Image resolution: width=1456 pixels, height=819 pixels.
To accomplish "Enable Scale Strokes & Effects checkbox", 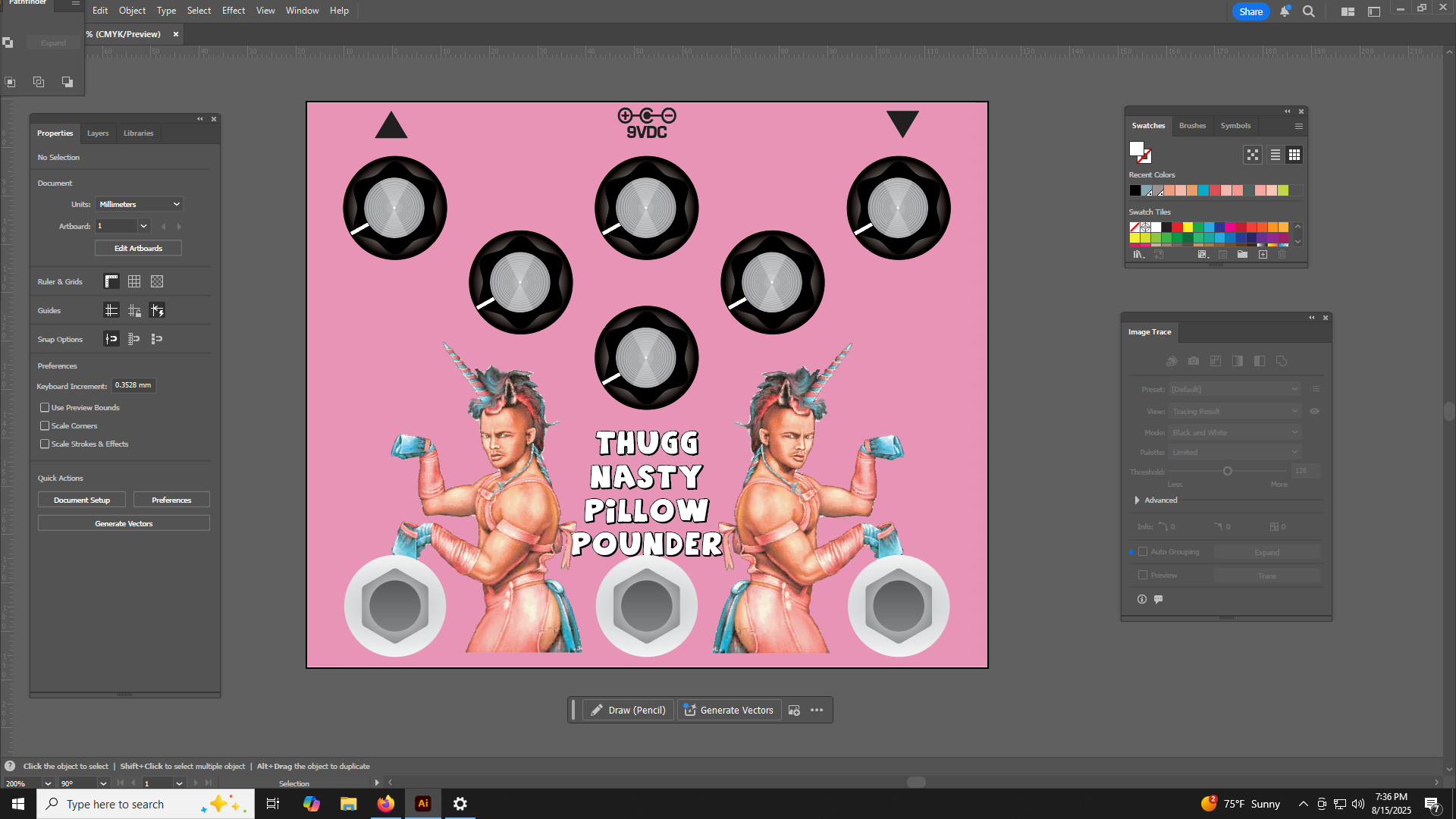I will click(45, 444).
